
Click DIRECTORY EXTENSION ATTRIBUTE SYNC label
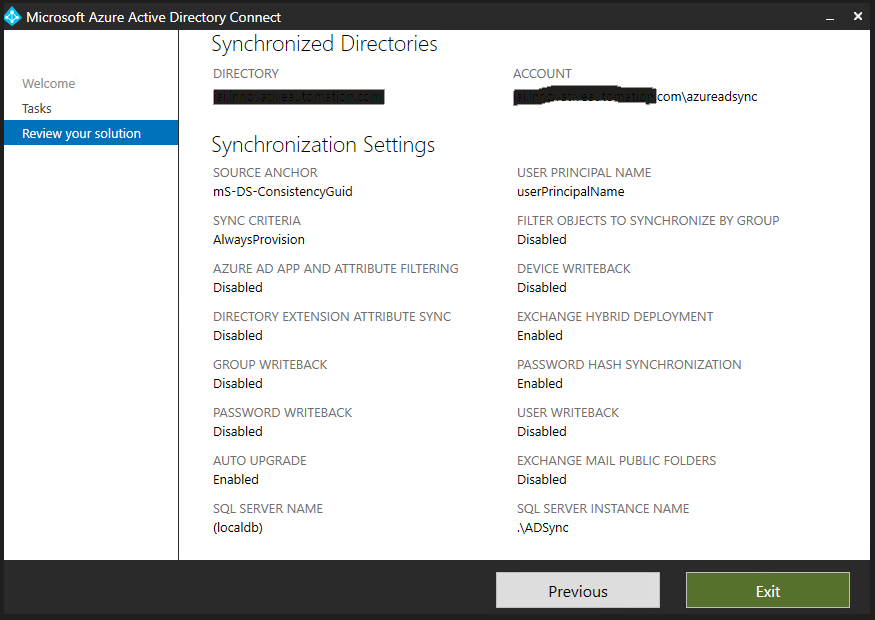332,316
